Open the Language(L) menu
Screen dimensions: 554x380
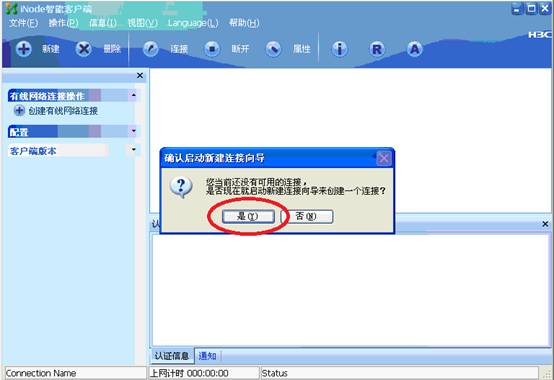[193, 23]
